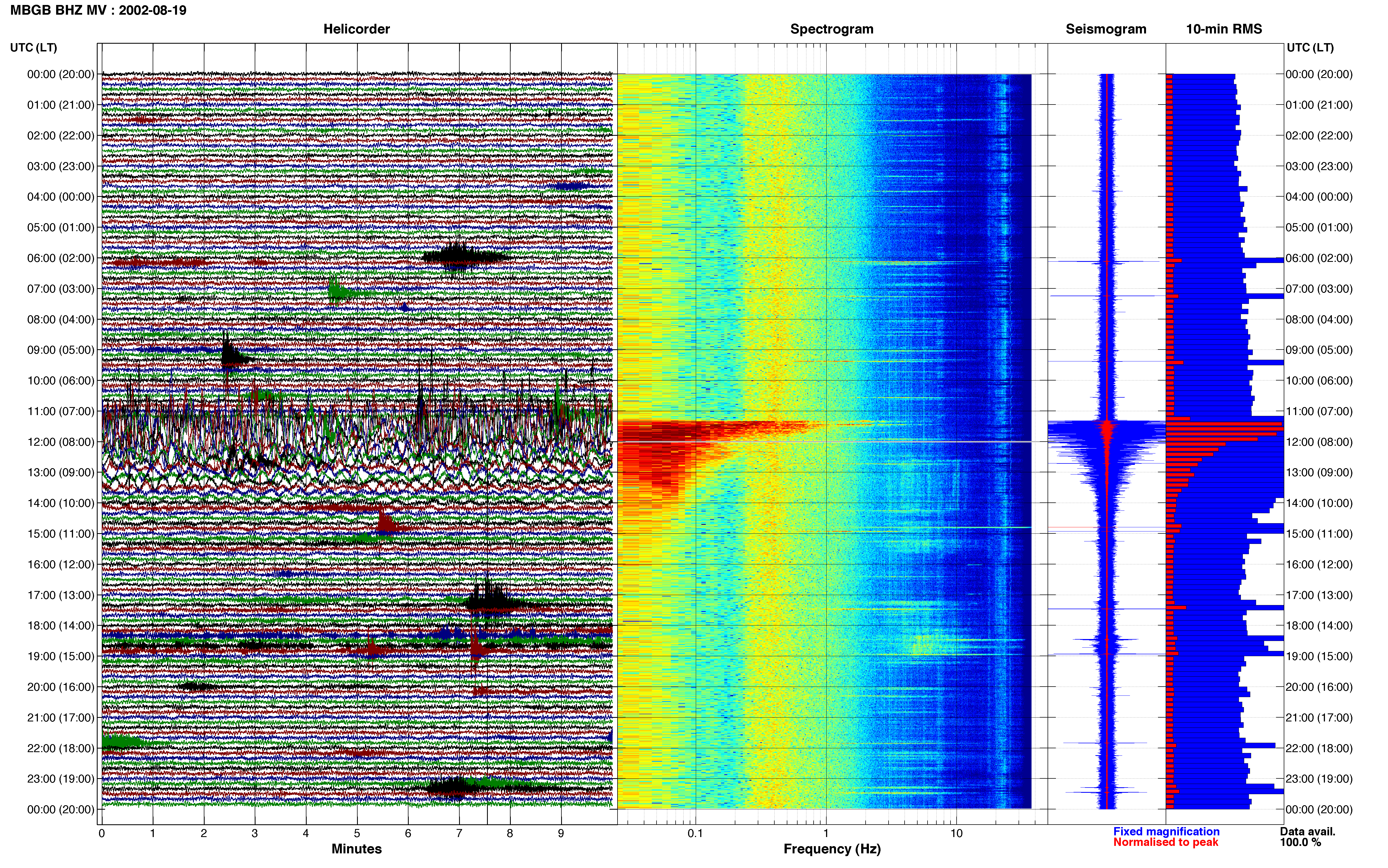Click the 'Minutes' x-axis label

click(356, 848)
